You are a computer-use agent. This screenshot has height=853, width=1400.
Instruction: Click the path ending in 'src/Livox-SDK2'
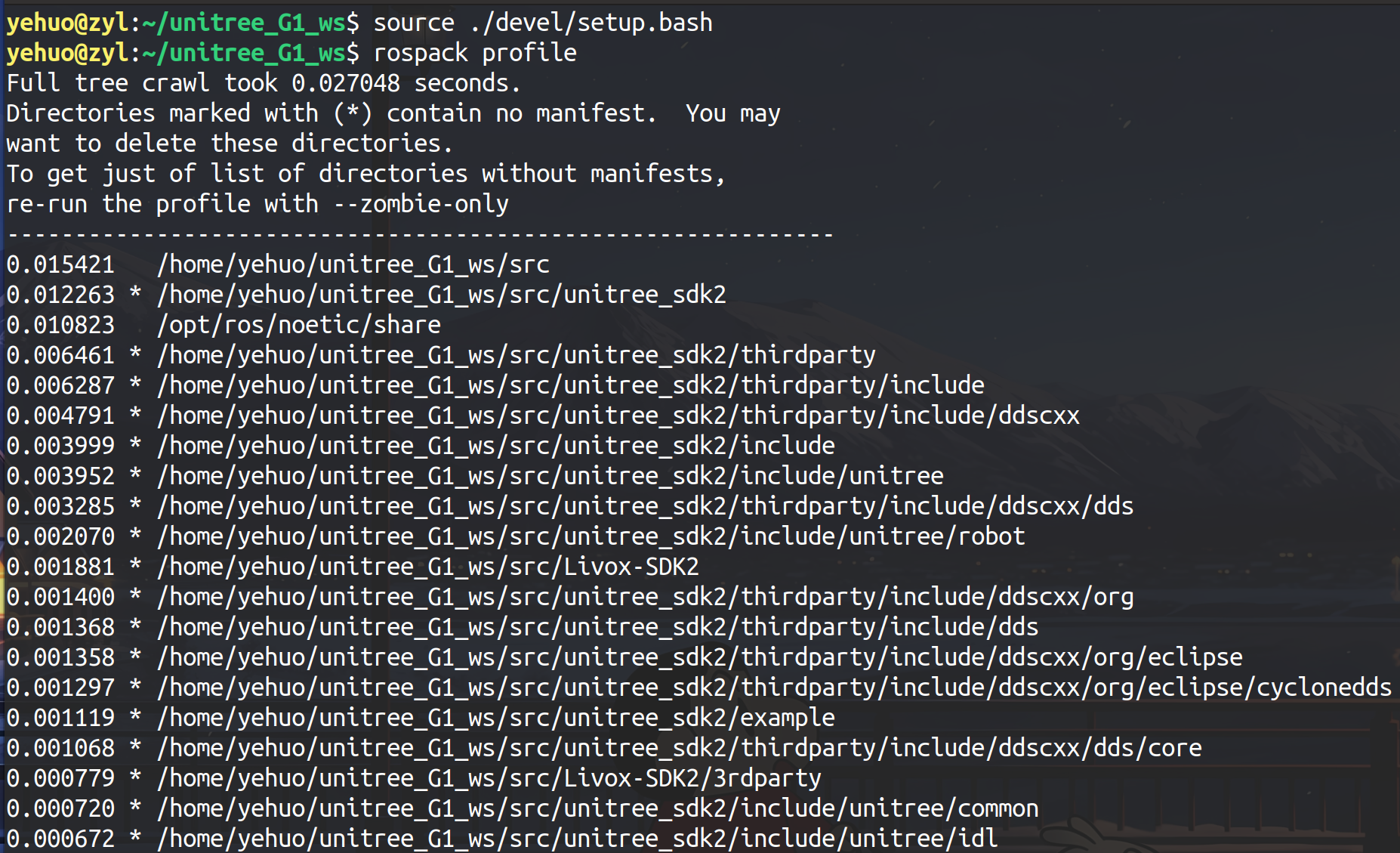pos(428,567)
